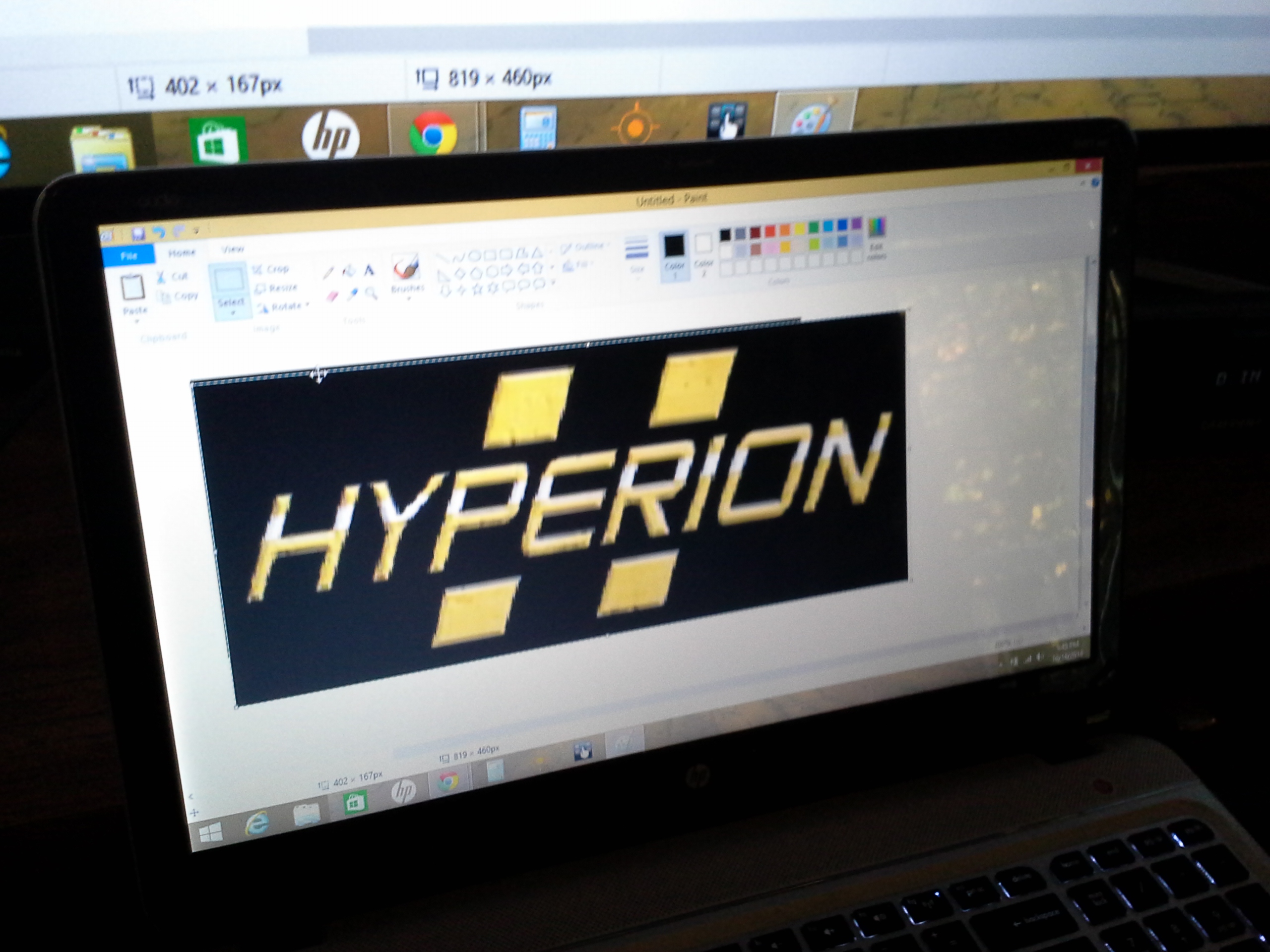Click the Save icon in Paint's quick access toolbar

(137, 234)
